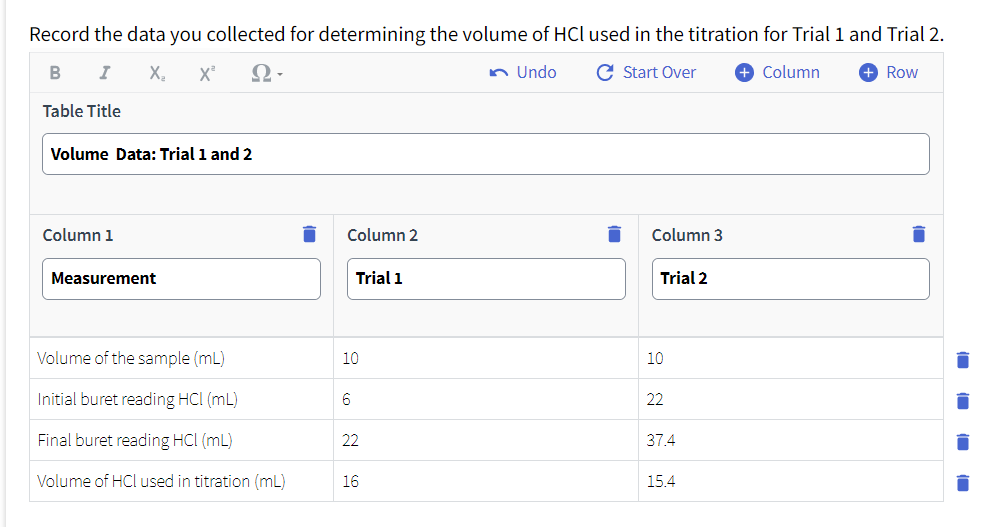The height and width of the screenshot is (527, 991).
Task: Click the Table Title input field
Action: click(x=485, y=154)
